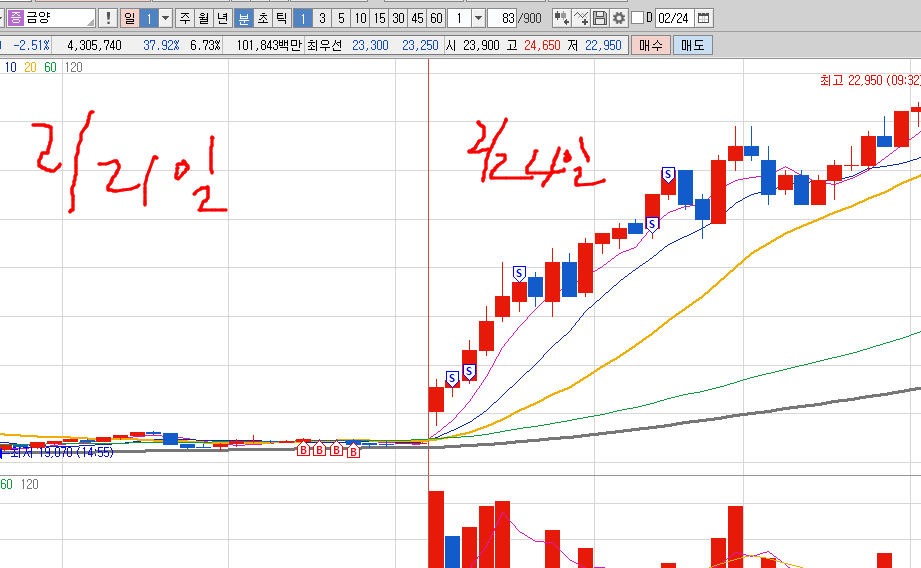Click the candlestick chart type icon
This screenshot has height=568, width=921.
click(x=561, y=18)
